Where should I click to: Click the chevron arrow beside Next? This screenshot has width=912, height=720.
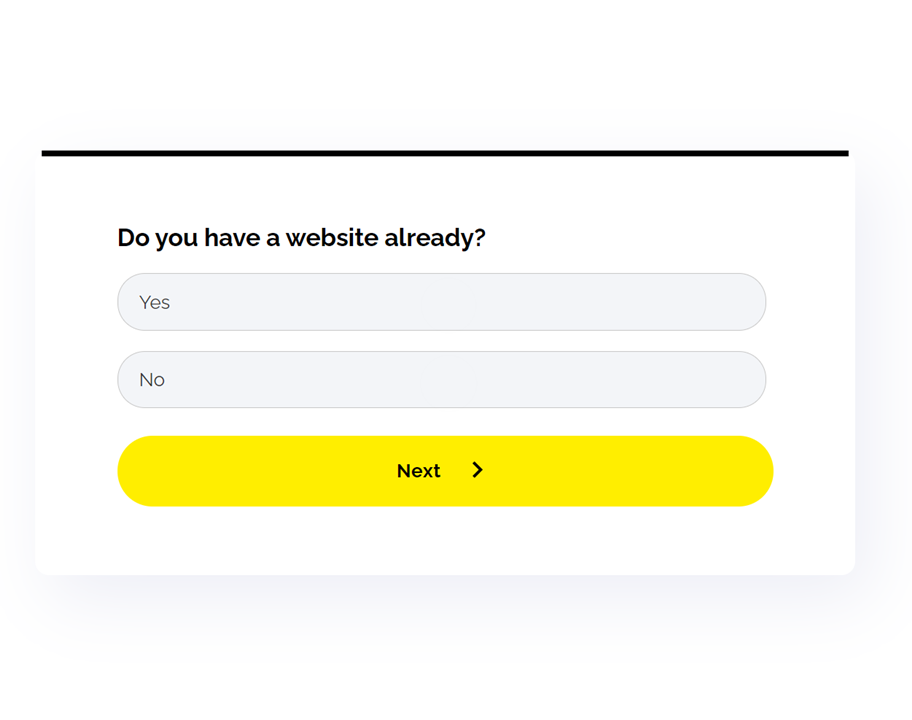(x=477, y=470)
